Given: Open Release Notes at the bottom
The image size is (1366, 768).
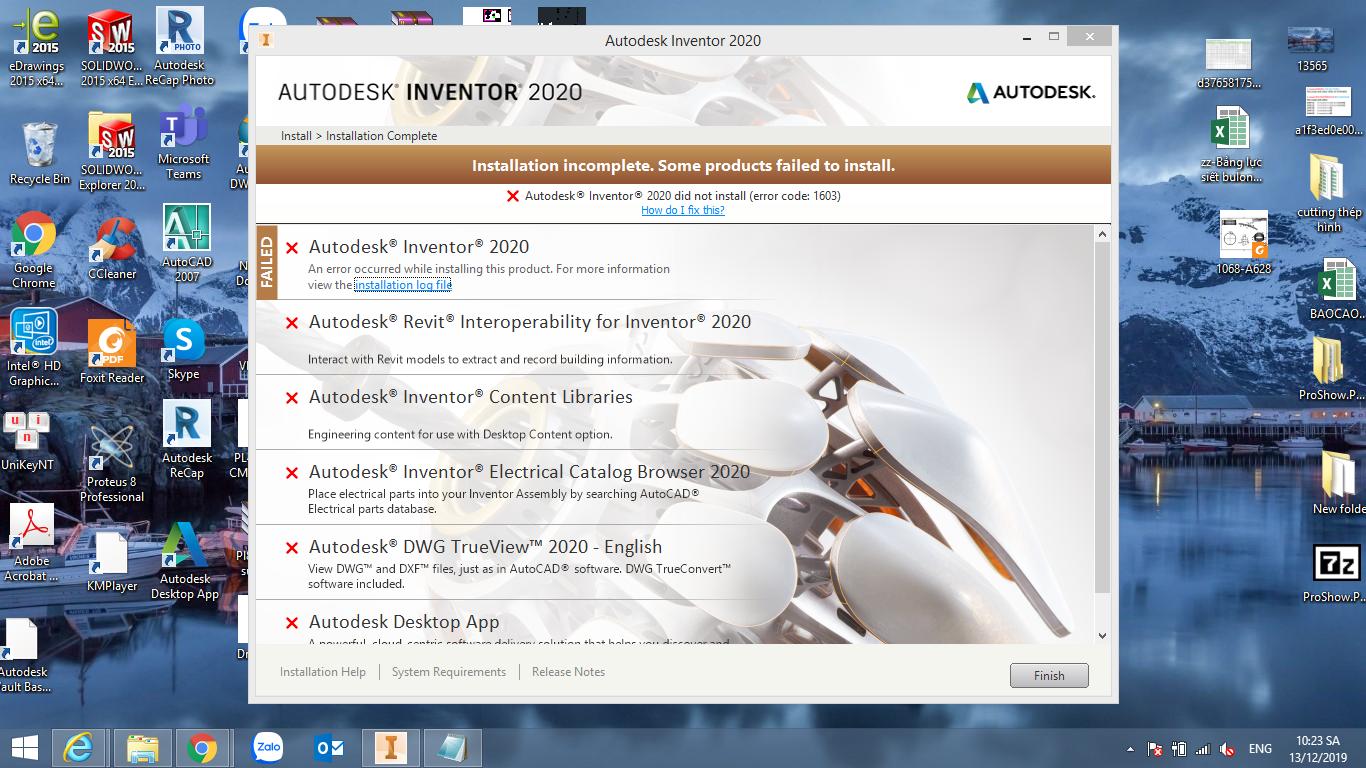Looking at the screenshot, I should [x=567, y=671].
